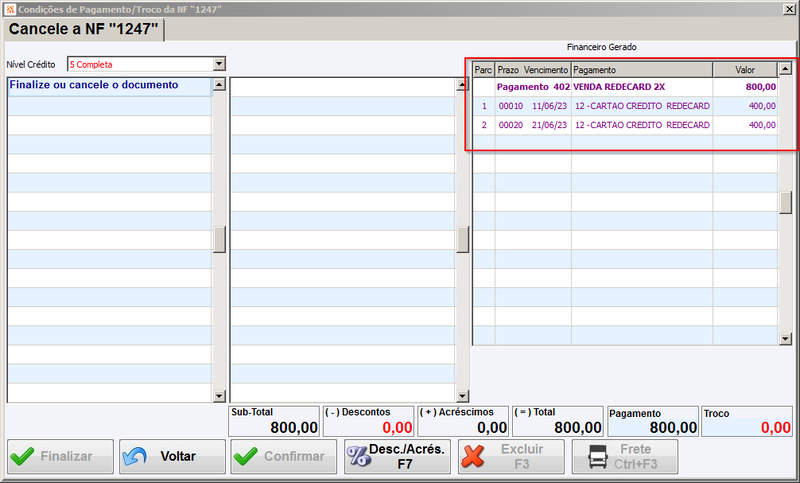Click scroll up arrow of the middle list

[x=462, y=84]
